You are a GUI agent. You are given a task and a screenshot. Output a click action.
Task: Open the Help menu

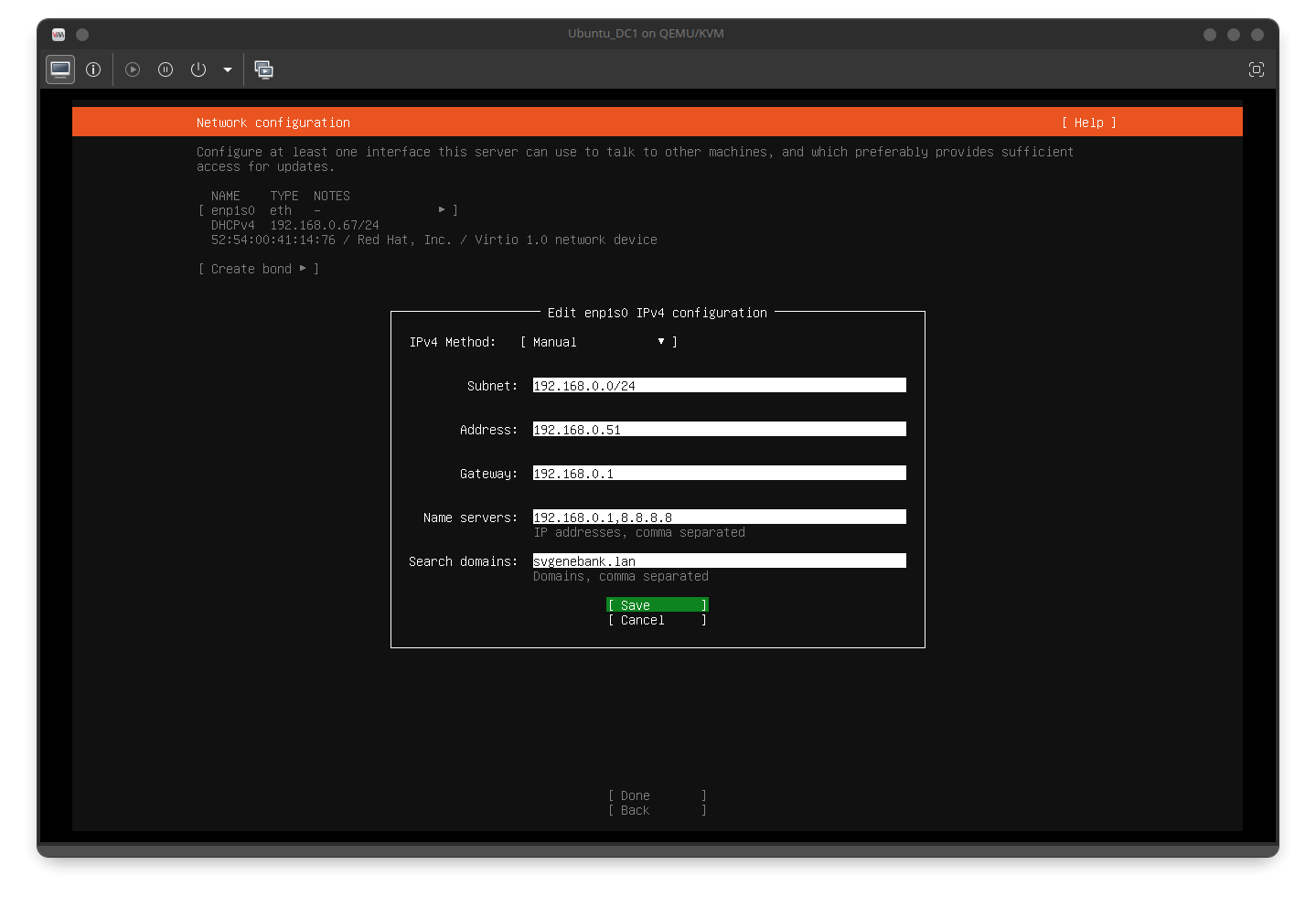point(1089,123)
